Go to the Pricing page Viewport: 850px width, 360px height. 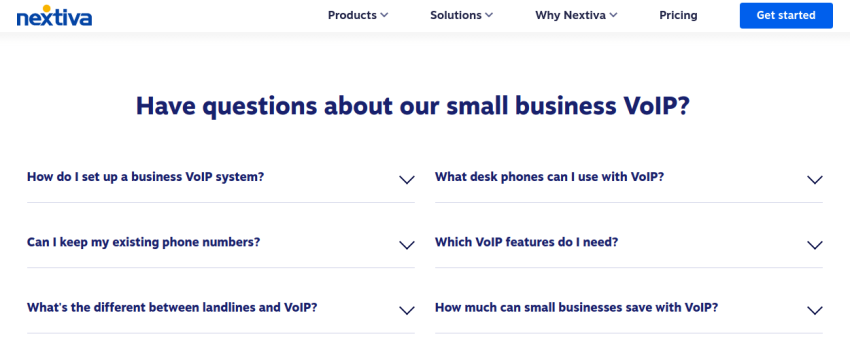pos(678,15)
